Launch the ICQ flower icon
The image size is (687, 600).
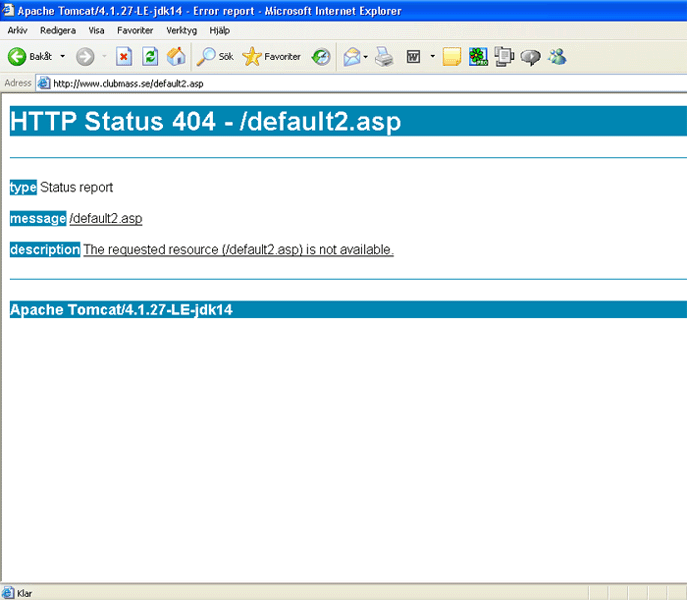[478, 57]
